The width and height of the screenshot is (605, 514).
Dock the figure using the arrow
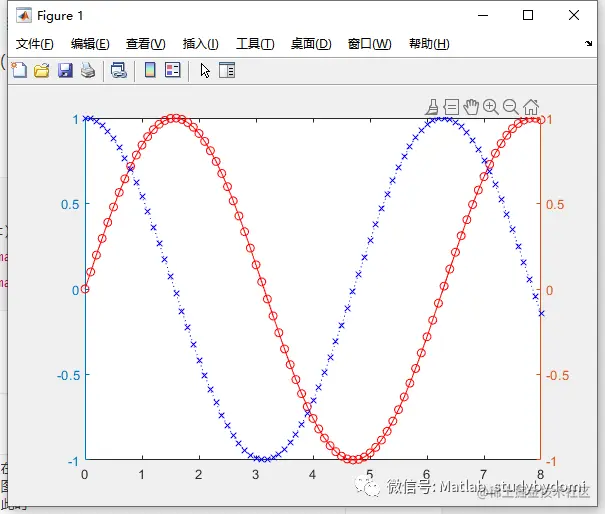point(588,44)
